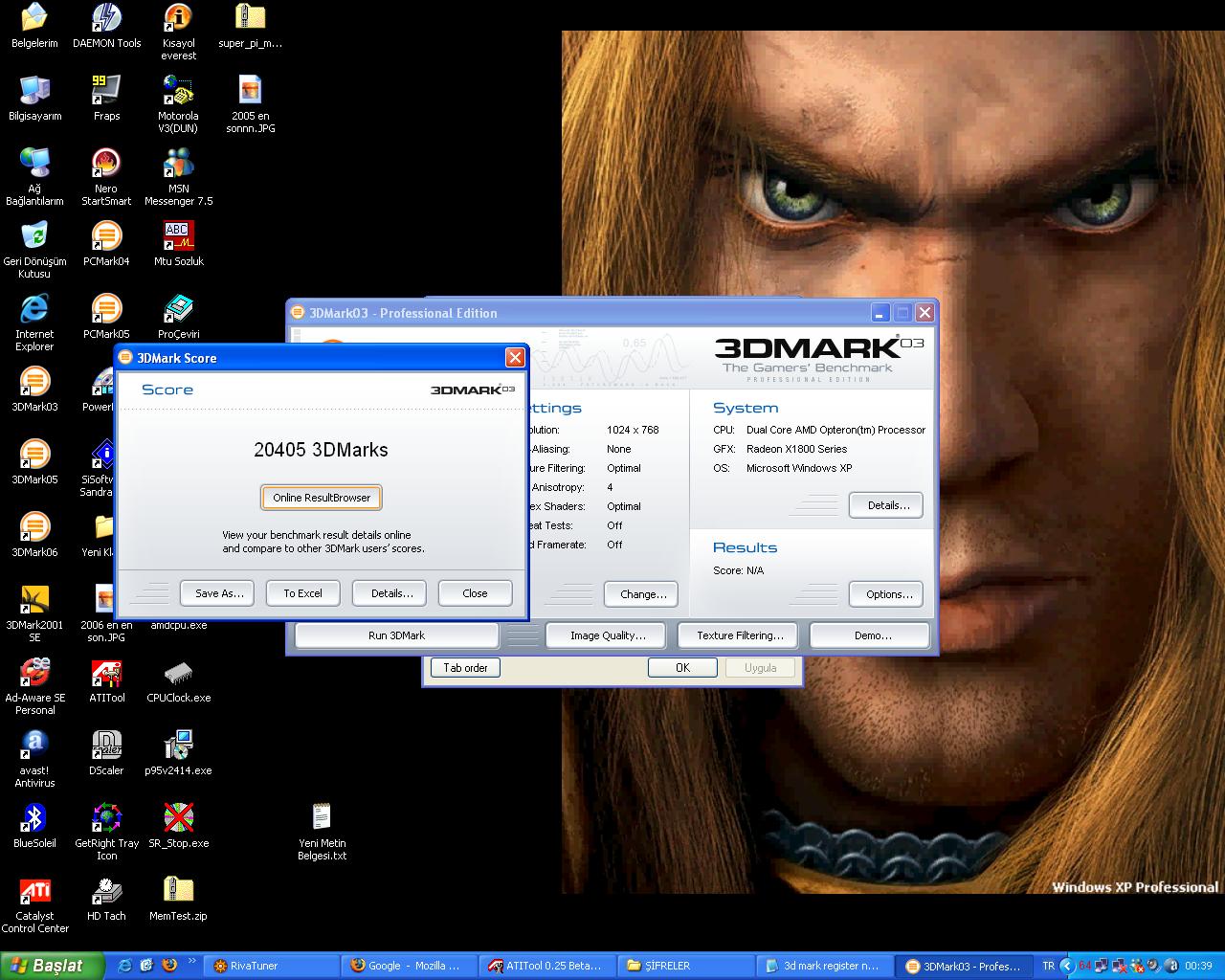The width and height of the screenshot is (1225, 980).
Task: Launch the 3DMark05 desktop shortcut
Action: pos(34,462)
